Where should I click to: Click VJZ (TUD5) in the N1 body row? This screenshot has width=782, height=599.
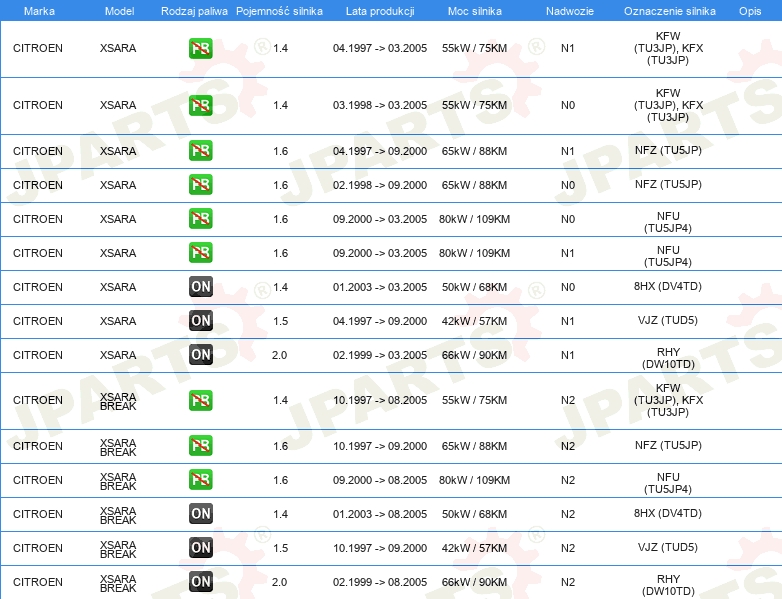[668, 320]
